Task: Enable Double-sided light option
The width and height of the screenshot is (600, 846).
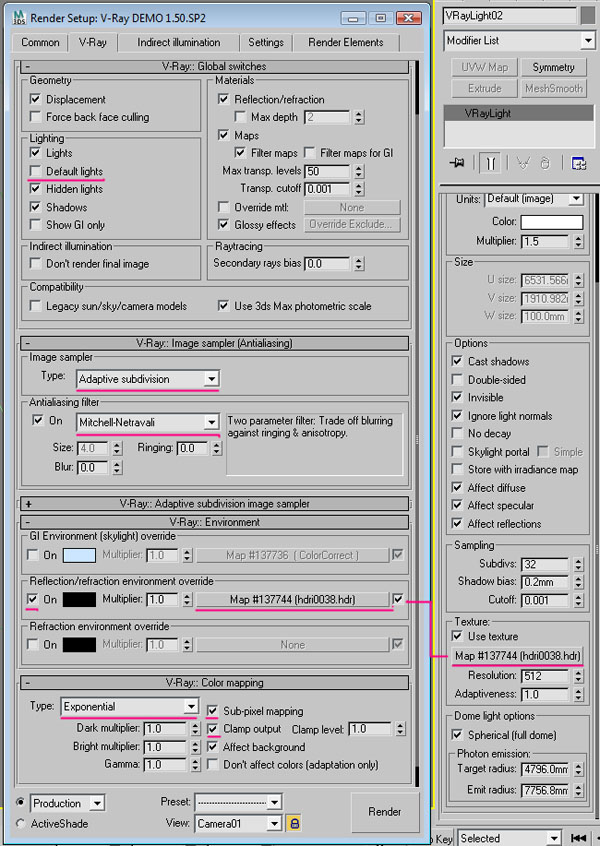Action: (x=457, y=379)
